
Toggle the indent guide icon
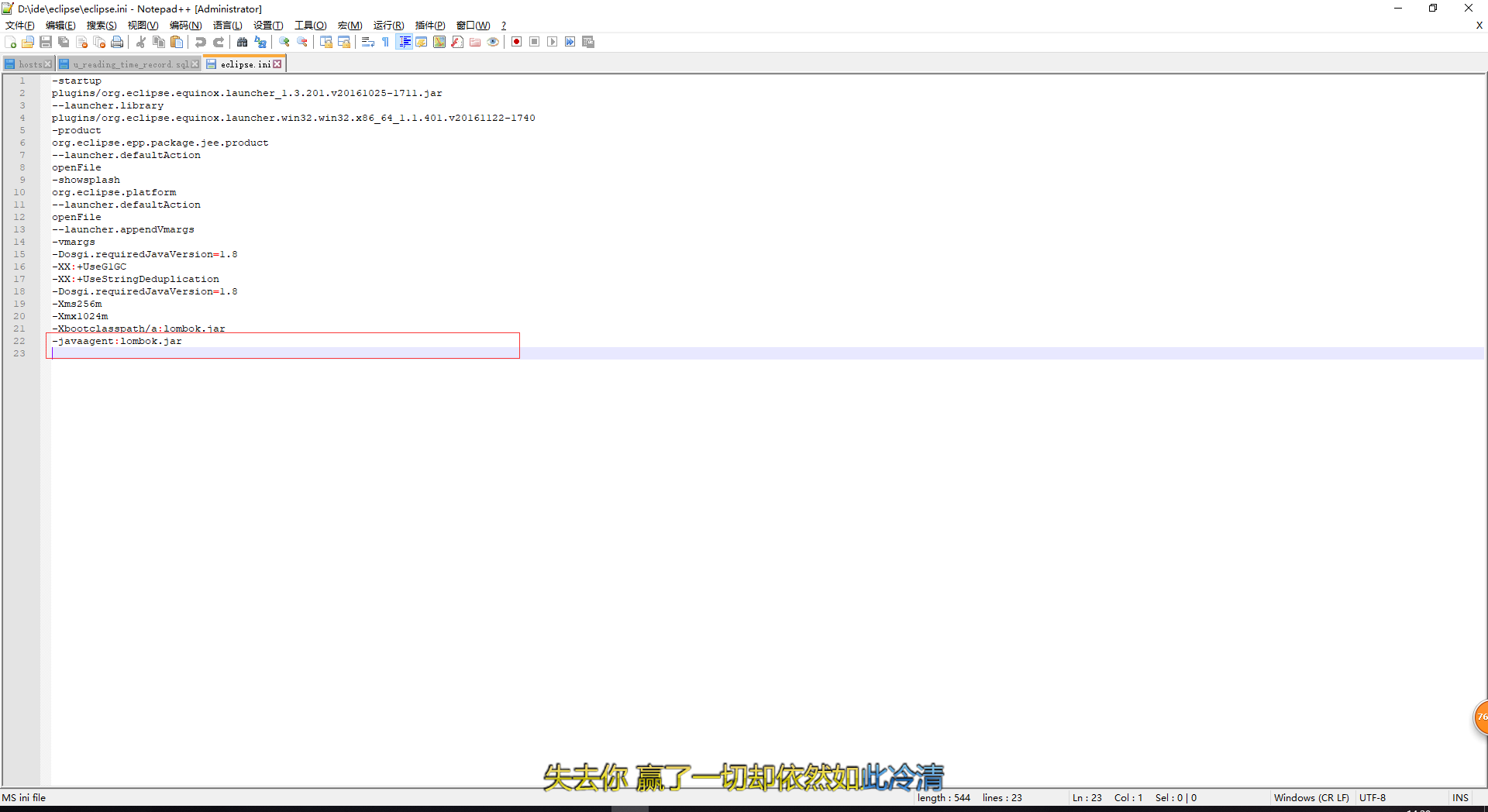[x=404, y=42]
